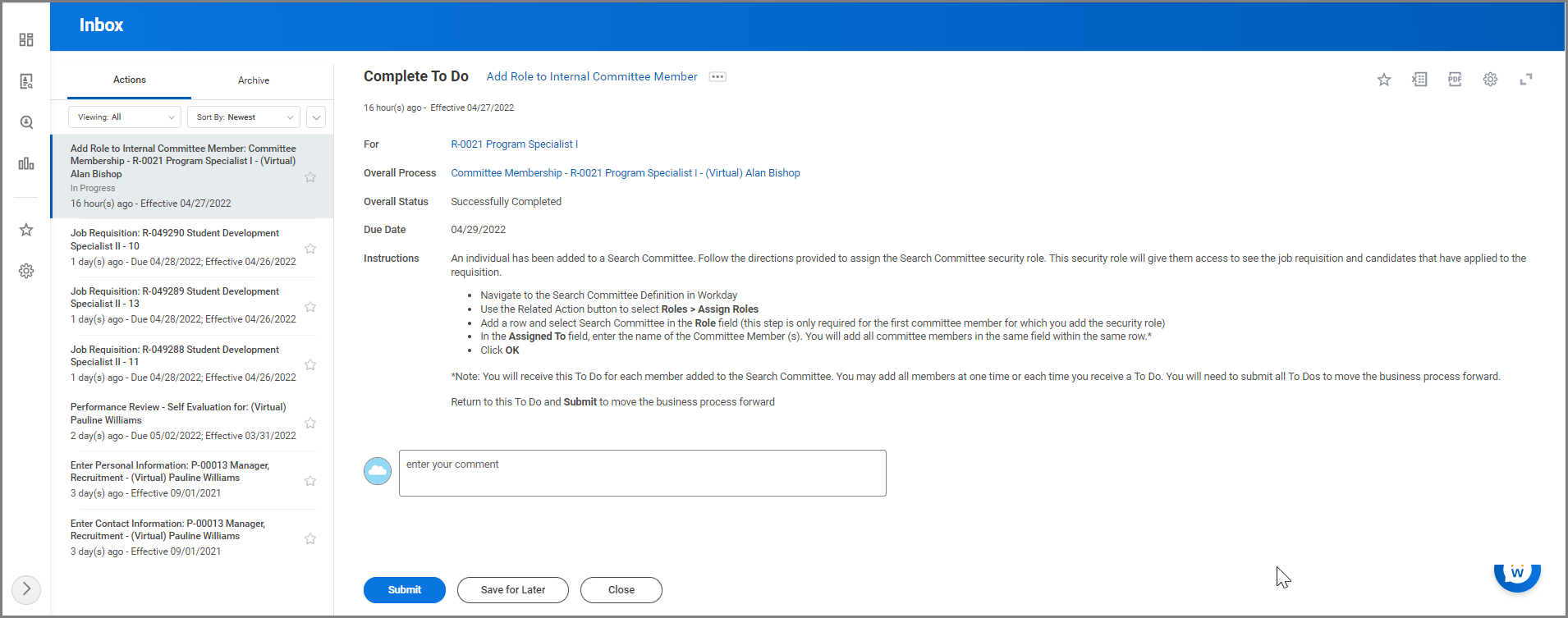Screen dimensions: 1568x618
Task: Click the Workday assistant icon
Action: tap(1516, 575)
